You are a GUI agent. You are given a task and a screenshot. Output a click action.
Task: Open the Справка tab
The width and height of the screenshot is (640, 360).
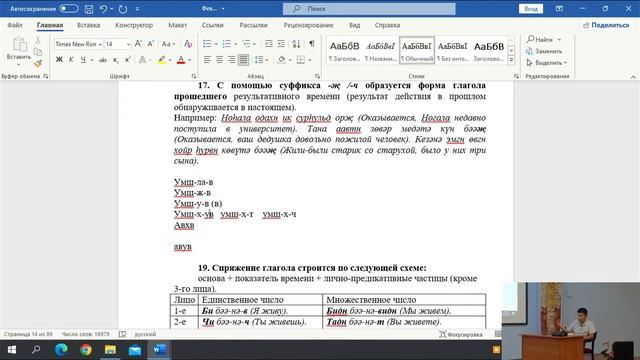(x=387, y=25)
